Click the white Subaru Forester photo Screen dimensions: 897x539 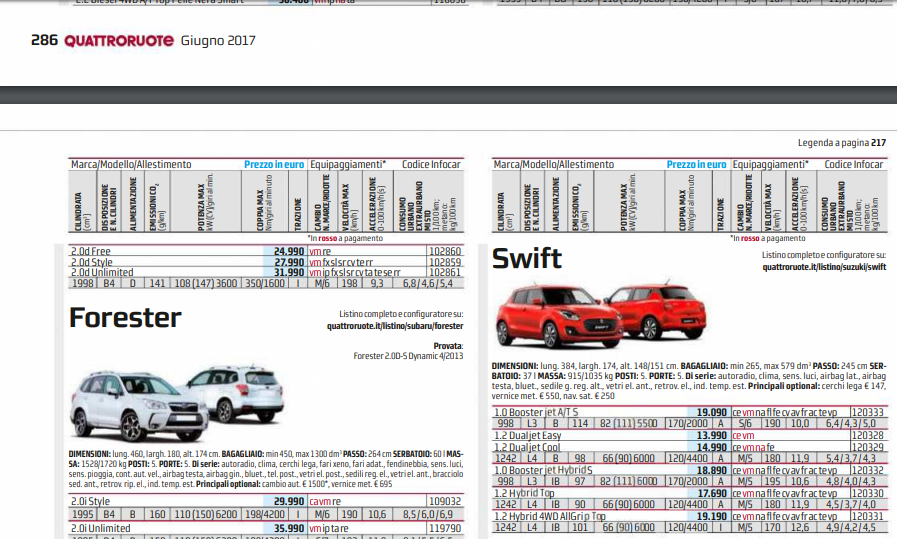point(176,403)
